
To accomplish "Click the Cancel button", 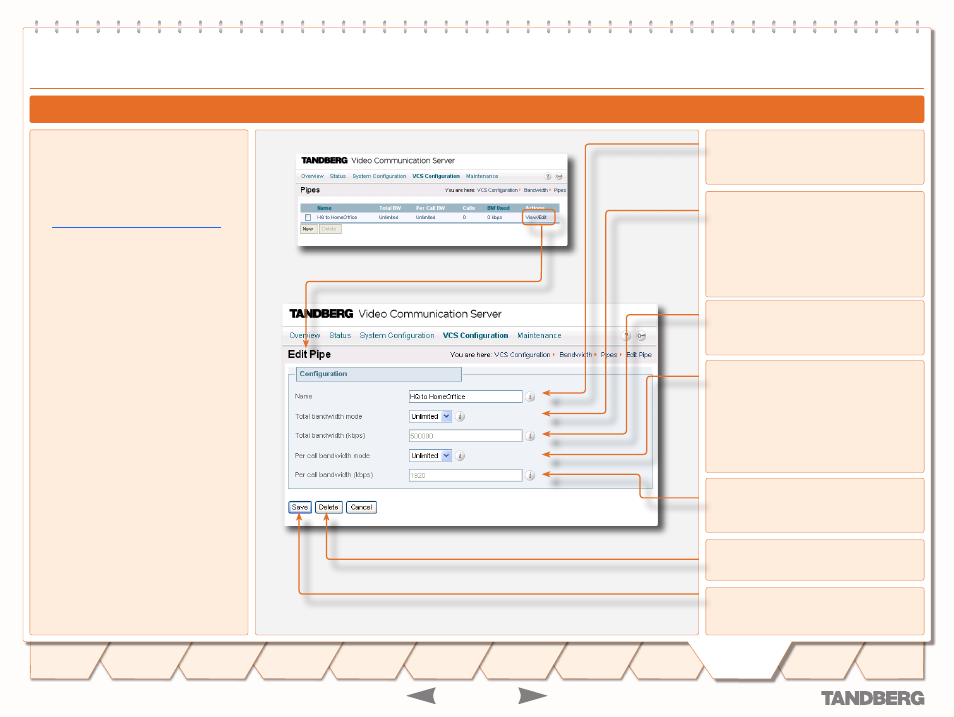I will coord(361,508).
